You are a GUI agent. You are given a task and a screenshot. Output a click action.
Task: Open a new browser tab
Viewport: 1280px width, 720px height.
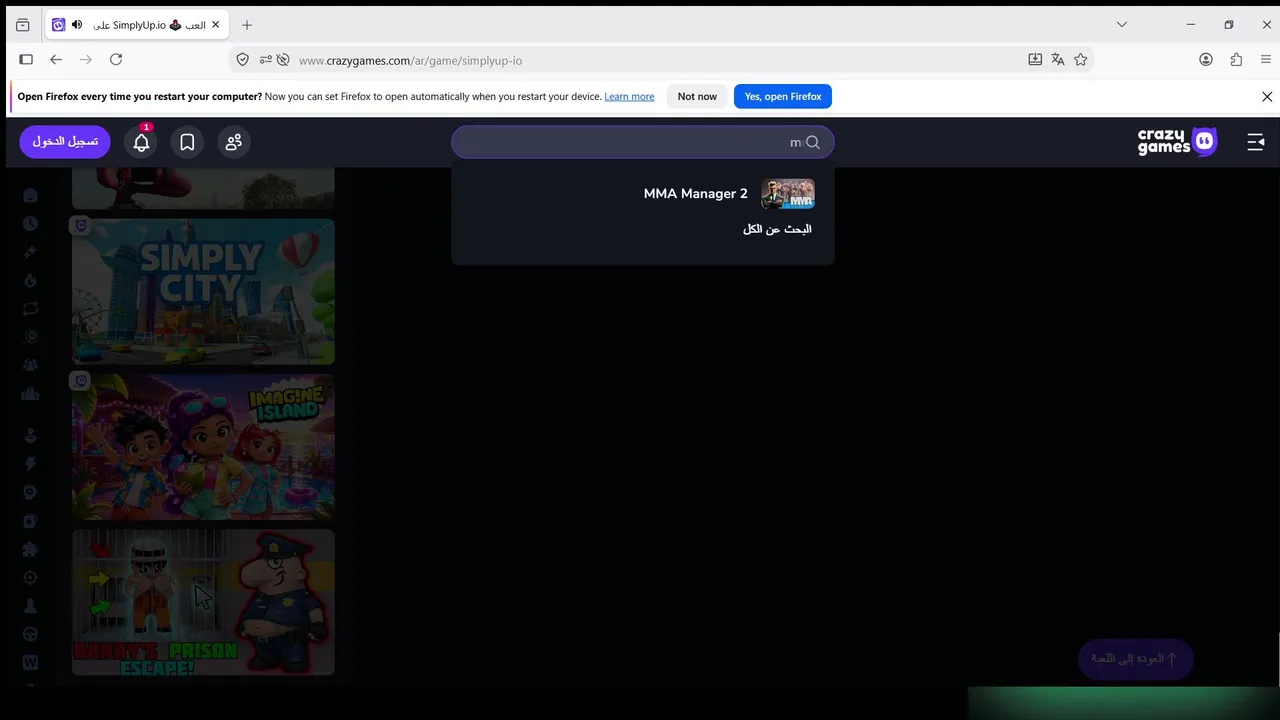point(247,25)
